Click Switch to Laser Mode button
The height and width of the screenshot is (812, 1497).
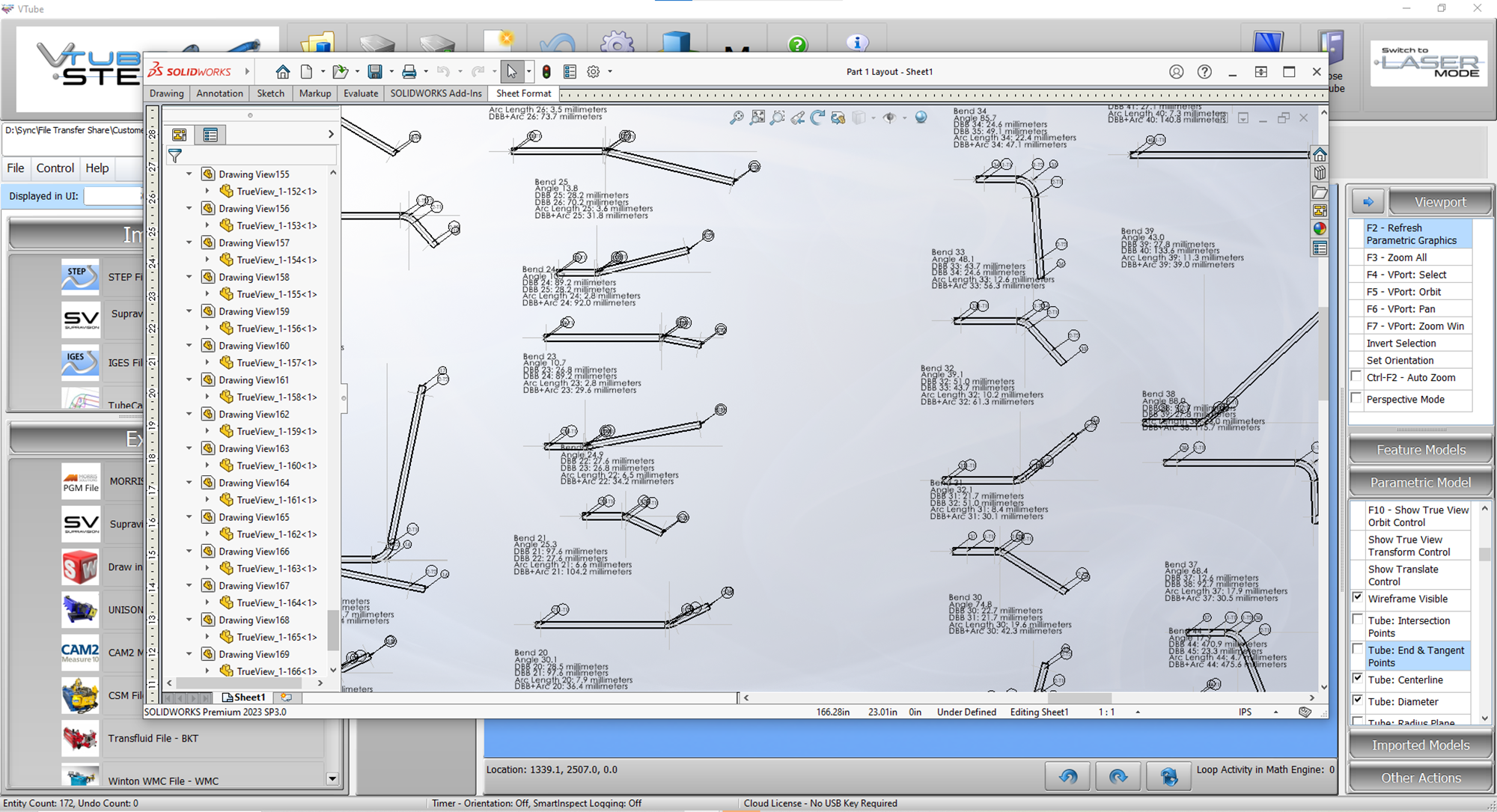1429,63
